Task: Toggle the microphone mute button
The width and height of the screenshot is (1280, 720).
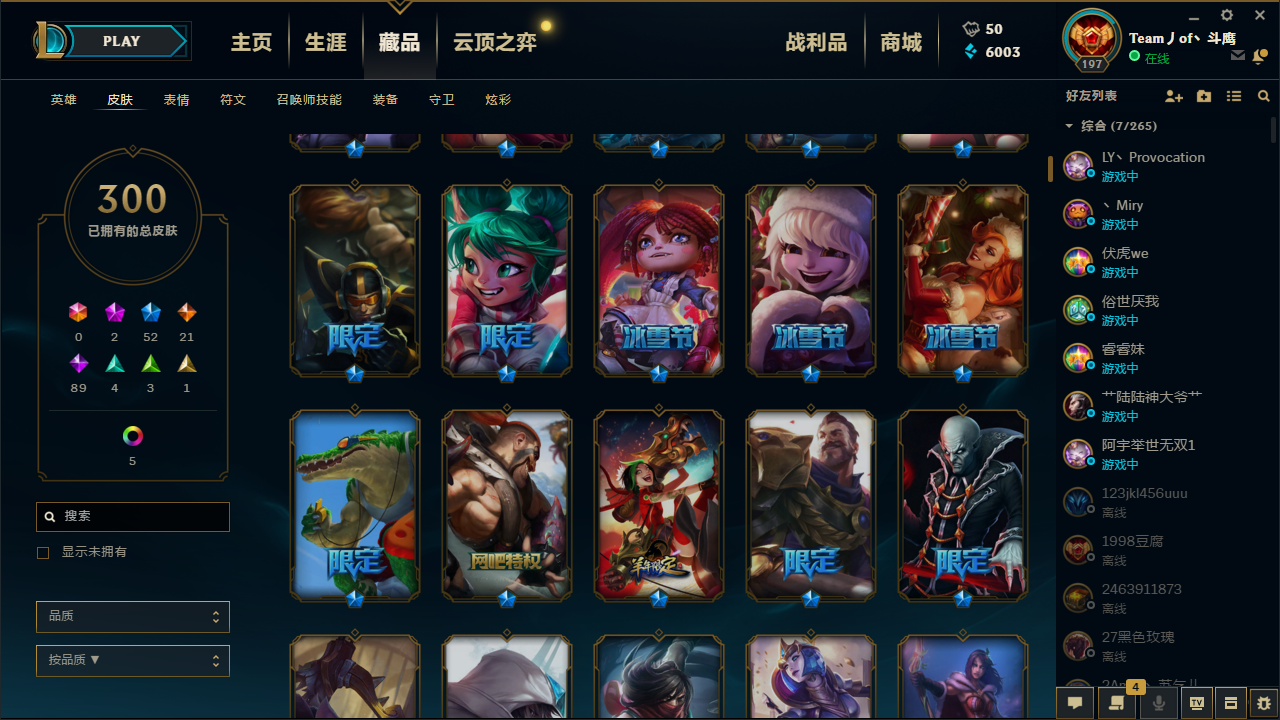Action: (x=1159, y=703)
